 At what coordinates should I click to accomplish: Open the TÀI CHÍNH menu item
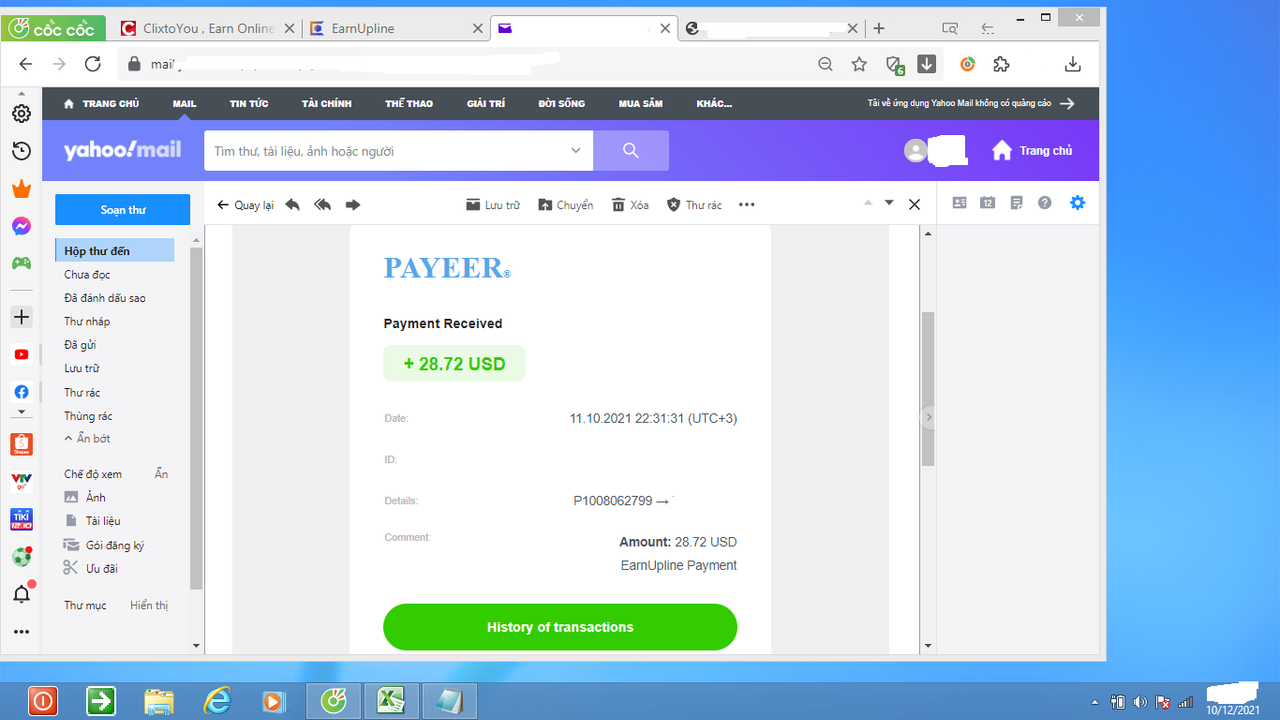click(327, 104)
